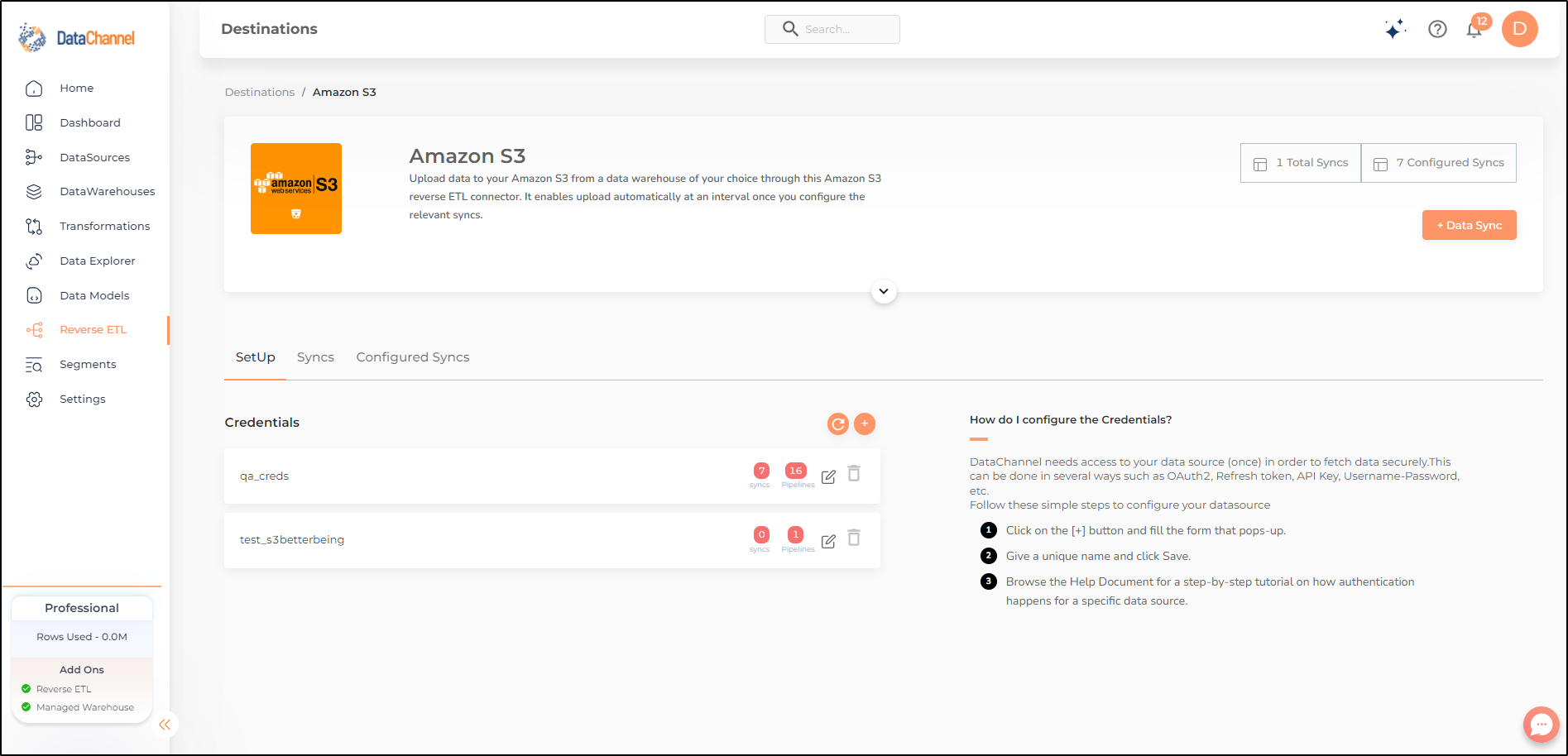Click the Reverse ETL add-on entry
Image resolution: width=1568 pixels, height=756 pixels.
(x=64, y=689)
